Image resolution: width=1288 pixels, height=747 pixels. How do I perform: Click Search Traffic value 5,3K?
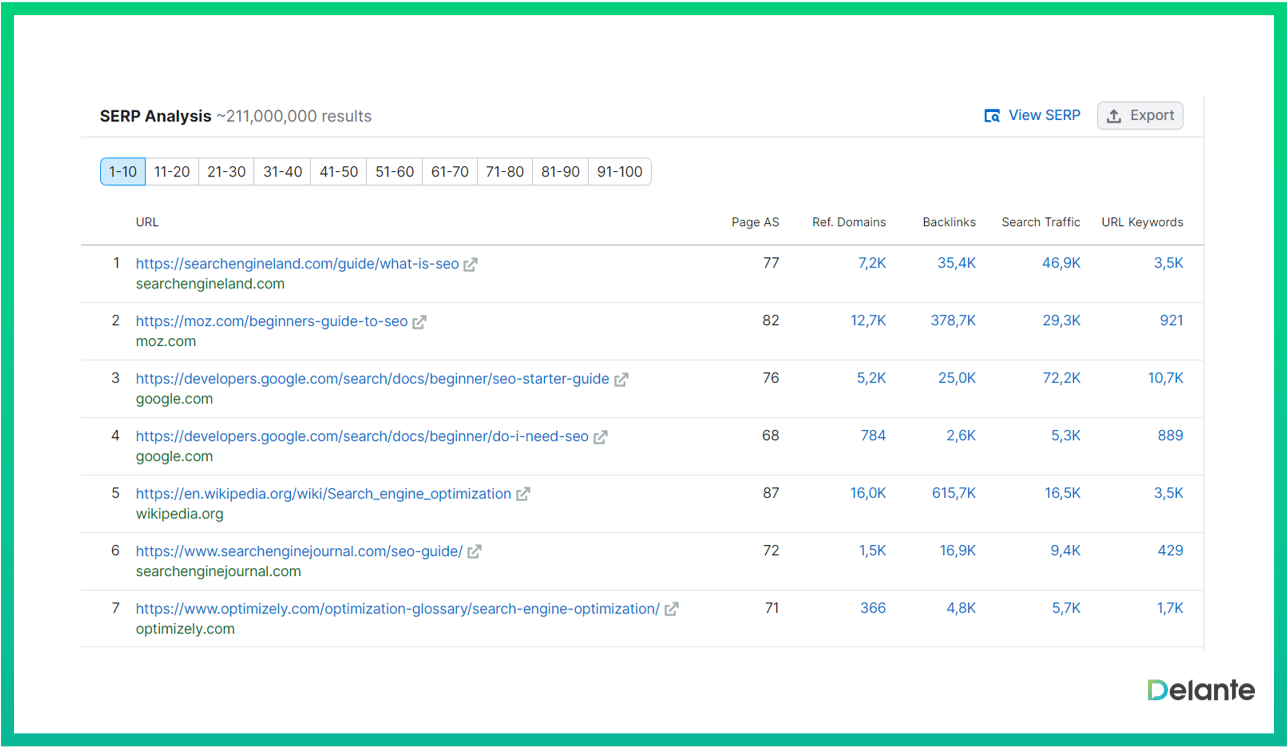[1066, 436]
